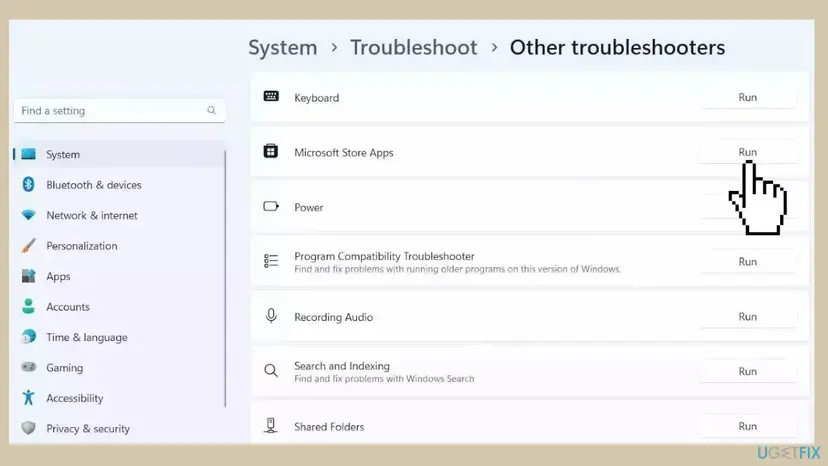Click the search magnifier in Find a setting
The width and height of the screenshot is (828, 466).
pyautogui.click(x=211, y=110)
